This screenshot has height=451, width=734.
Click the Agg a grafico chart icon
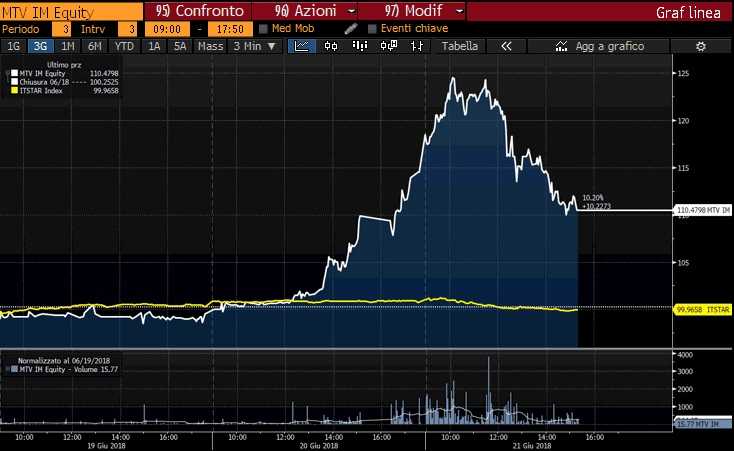[x=560, y=46]
